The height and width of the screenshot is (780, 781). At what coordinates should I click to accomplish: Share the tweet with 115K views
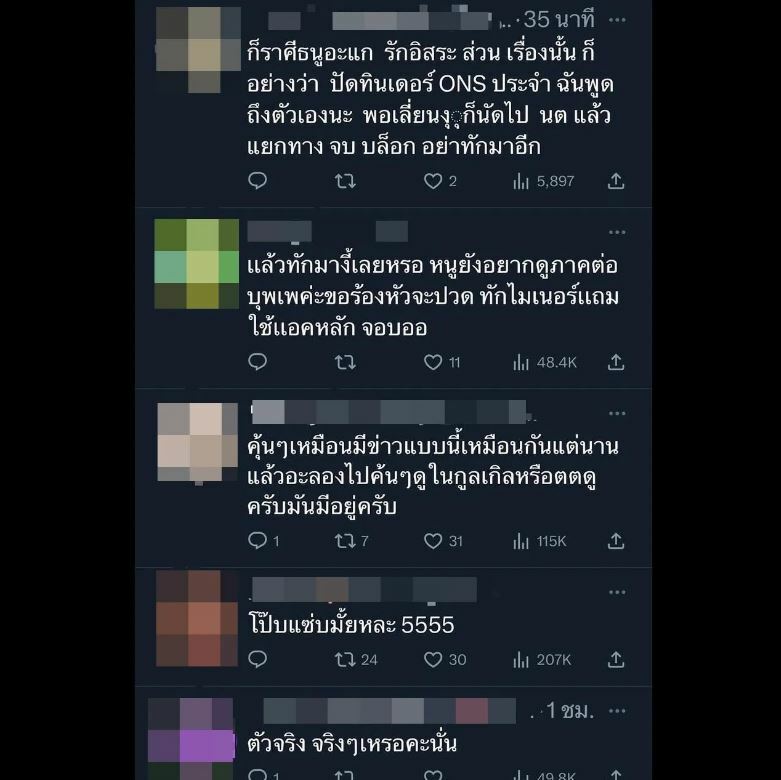(x=616, y=541)
